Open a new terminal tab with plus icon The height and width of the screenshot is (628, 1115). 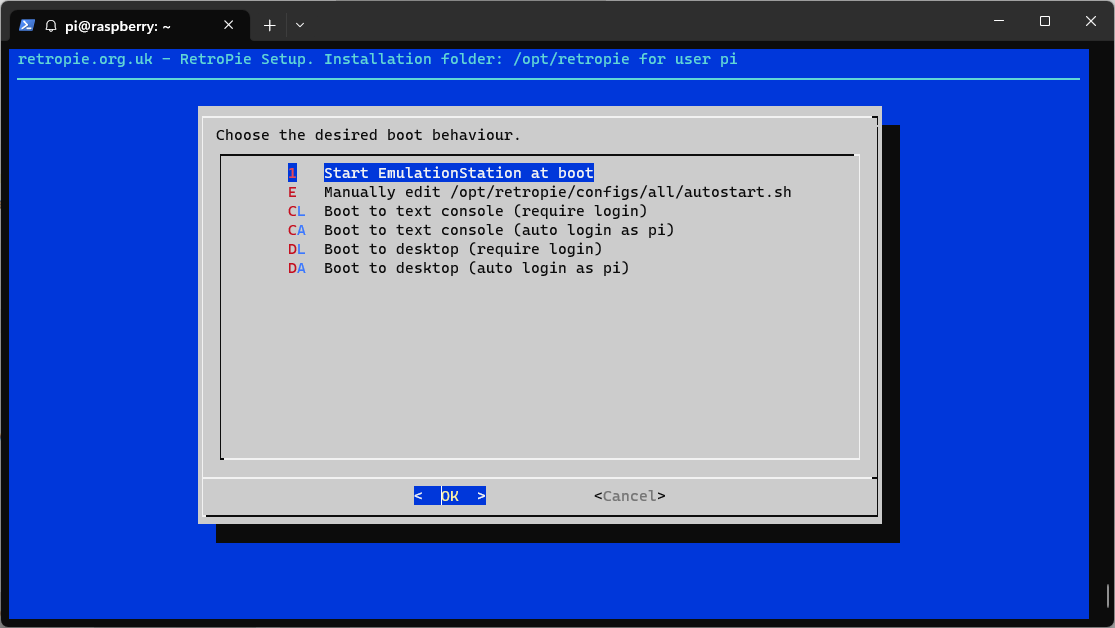coord(269,26)
